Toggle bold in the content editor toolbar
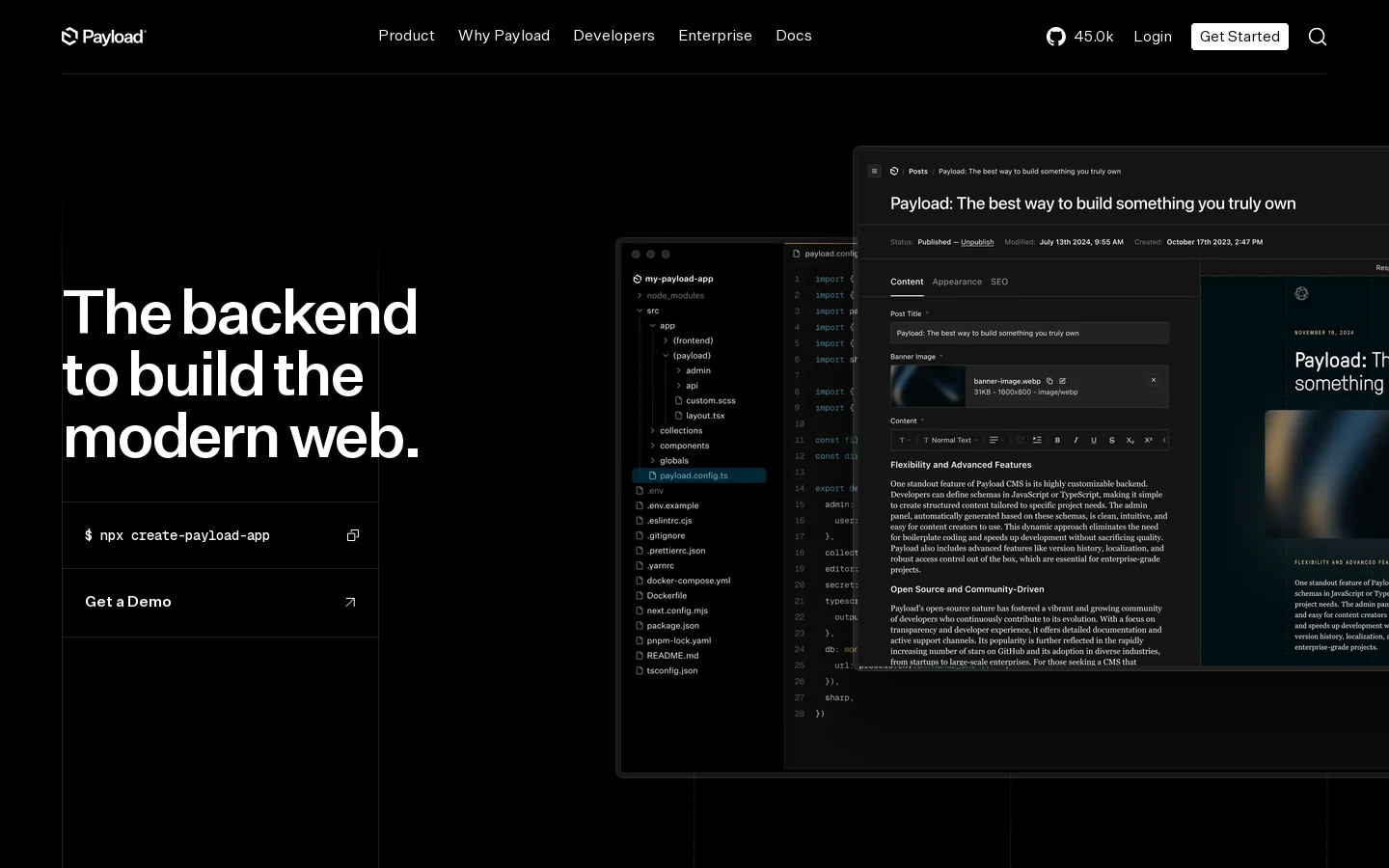This screenshot has height=868, width=1389. pos(1057,440)
